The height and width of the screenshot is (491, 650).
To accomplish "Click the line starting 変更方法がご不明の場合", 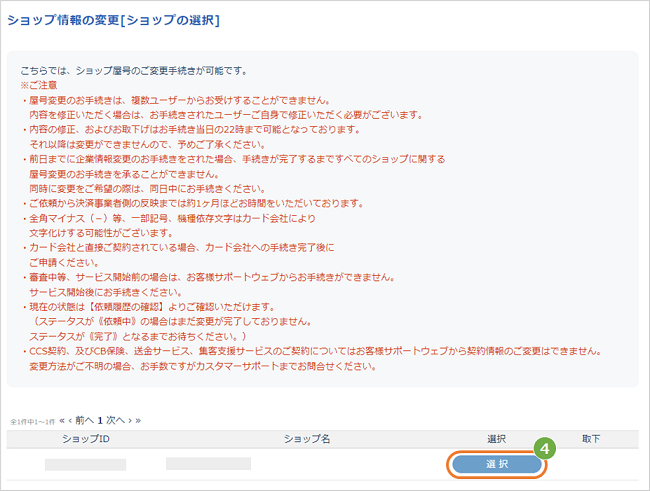I will [x=203, y=367].
